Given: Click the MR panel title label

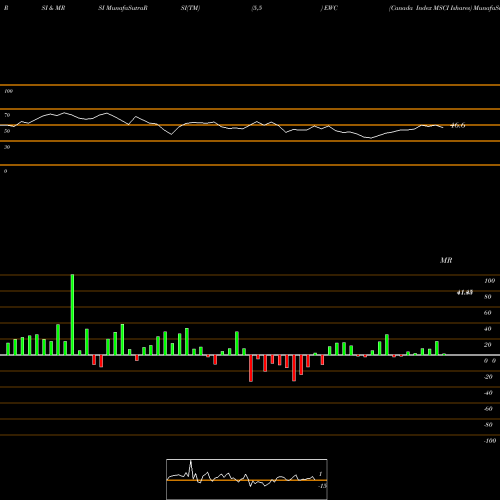Looking at the screenshot, I should point(446,260).
